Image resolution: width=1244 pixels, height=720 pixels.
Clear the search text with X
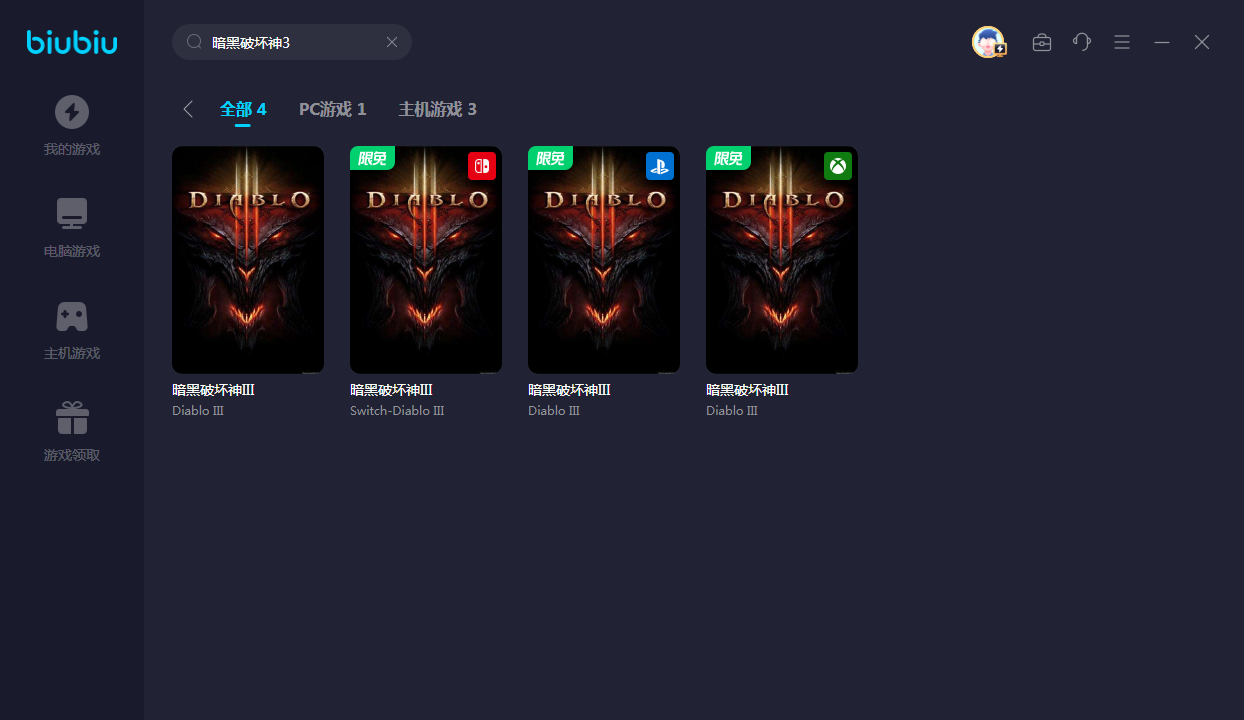click(392, 42)
